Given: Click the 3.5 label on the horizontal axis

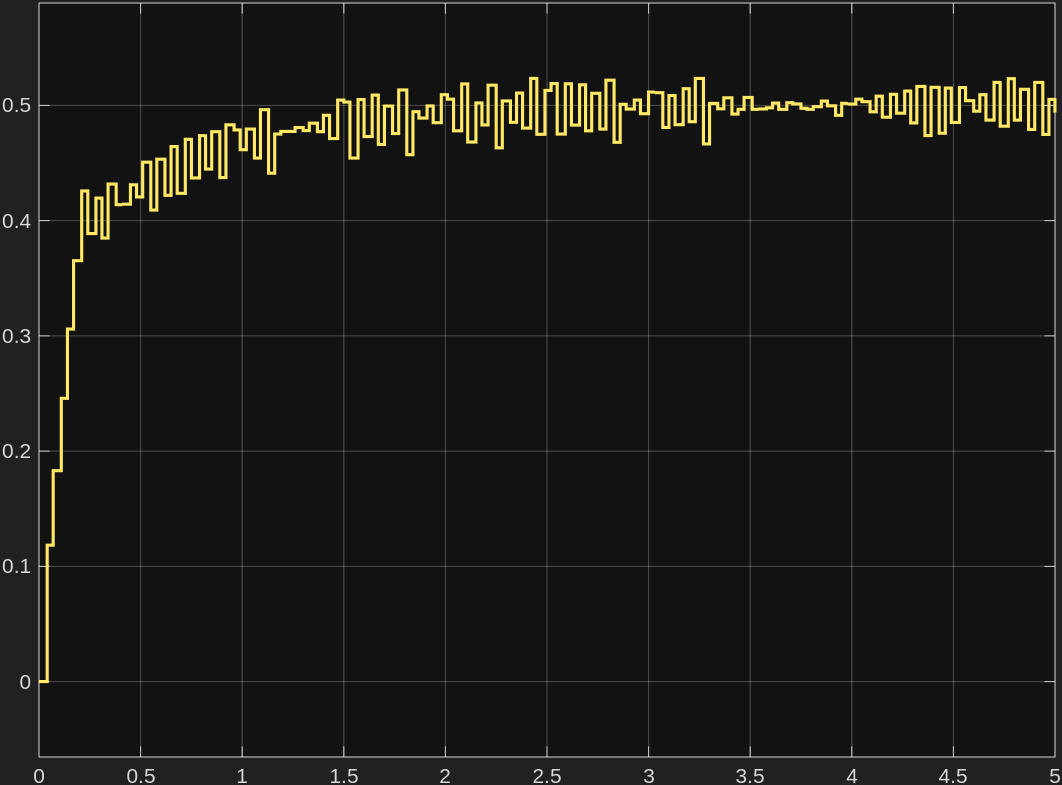Looking at the screenshot, I should pos(750,775).
